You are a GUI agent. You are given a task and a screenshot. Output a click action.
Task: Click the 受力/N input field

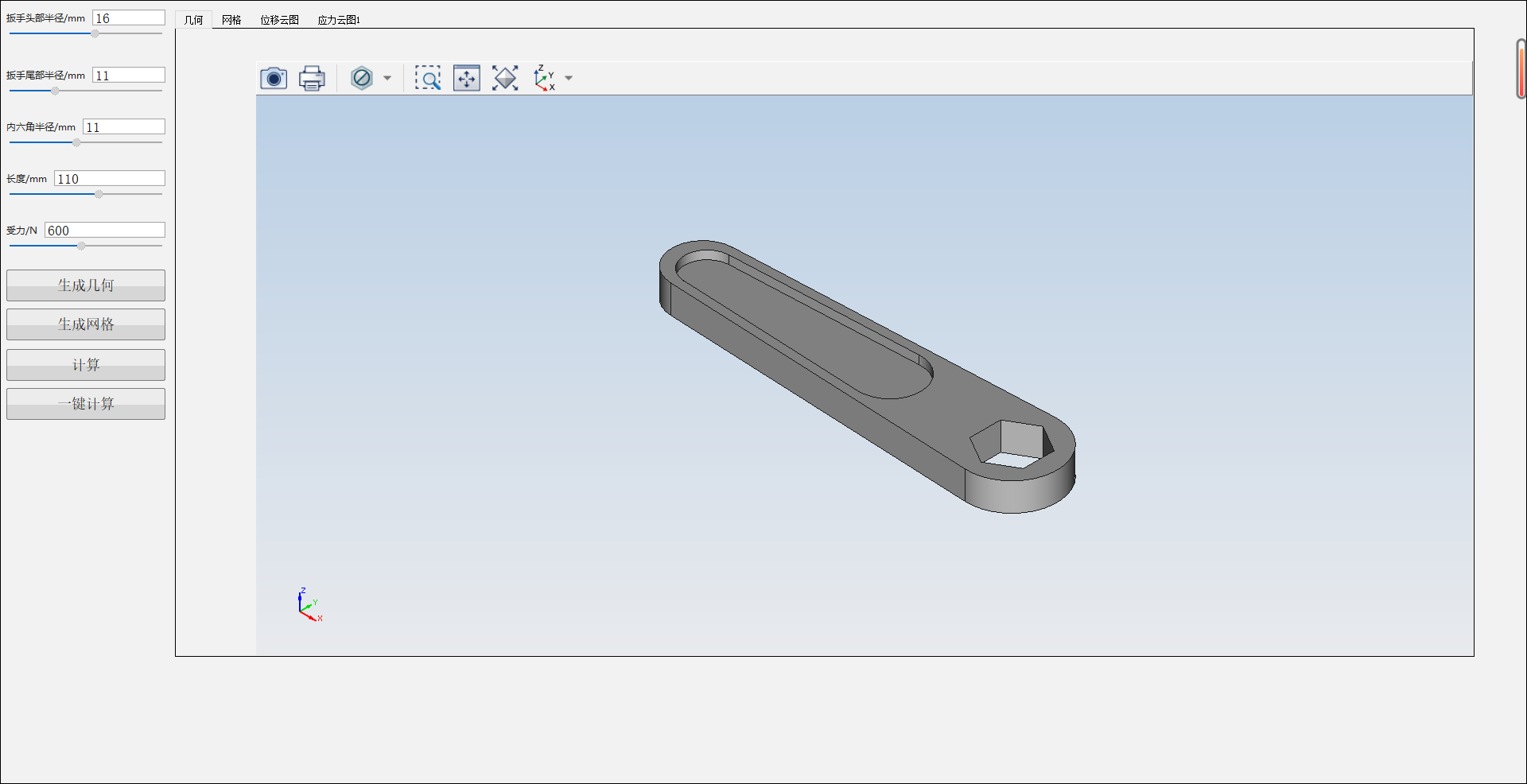tap(105, 230)
